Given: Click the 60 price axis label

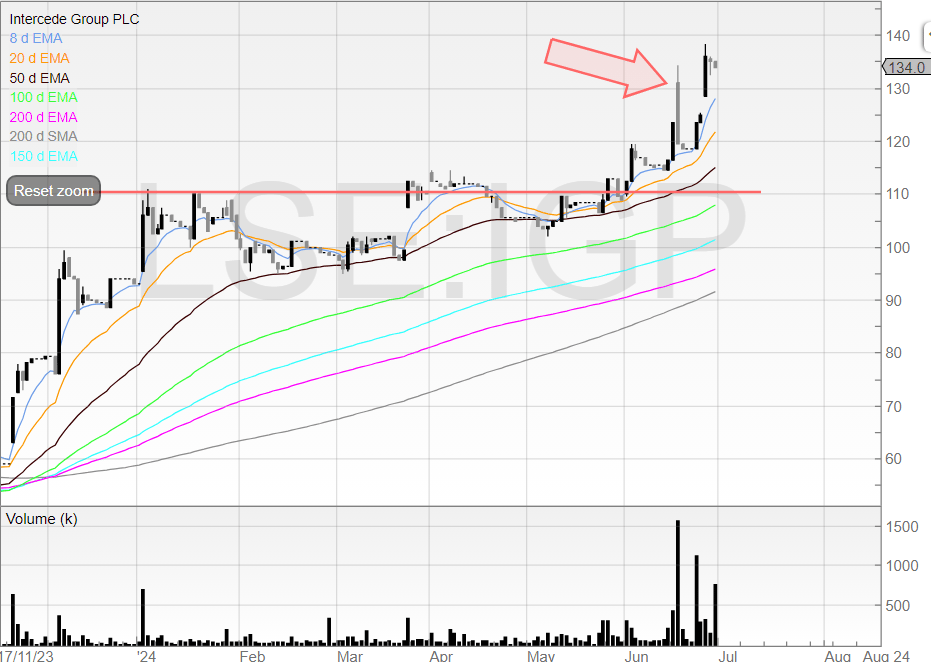Looking at the screenshot, I should [893, 458].
